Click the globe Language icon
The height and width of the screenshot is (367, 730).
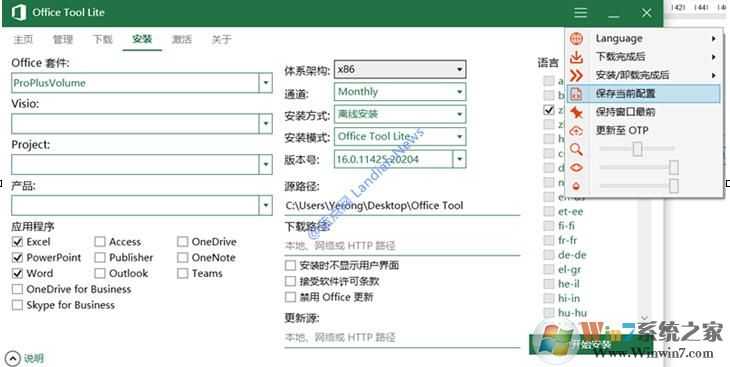click(576, 39)
